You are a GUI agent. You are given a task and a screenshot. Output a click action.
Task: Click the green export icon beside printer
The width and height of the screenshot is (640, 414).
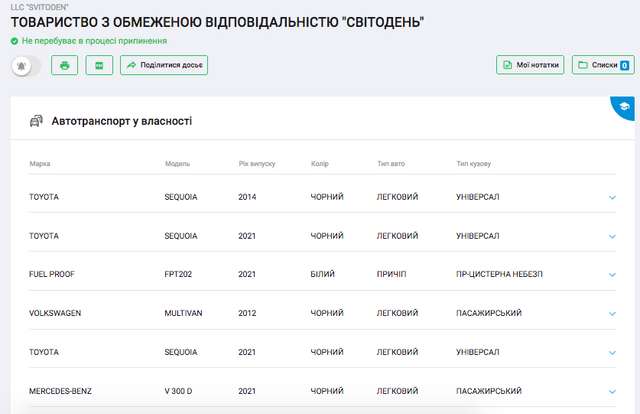click(98, 66)
